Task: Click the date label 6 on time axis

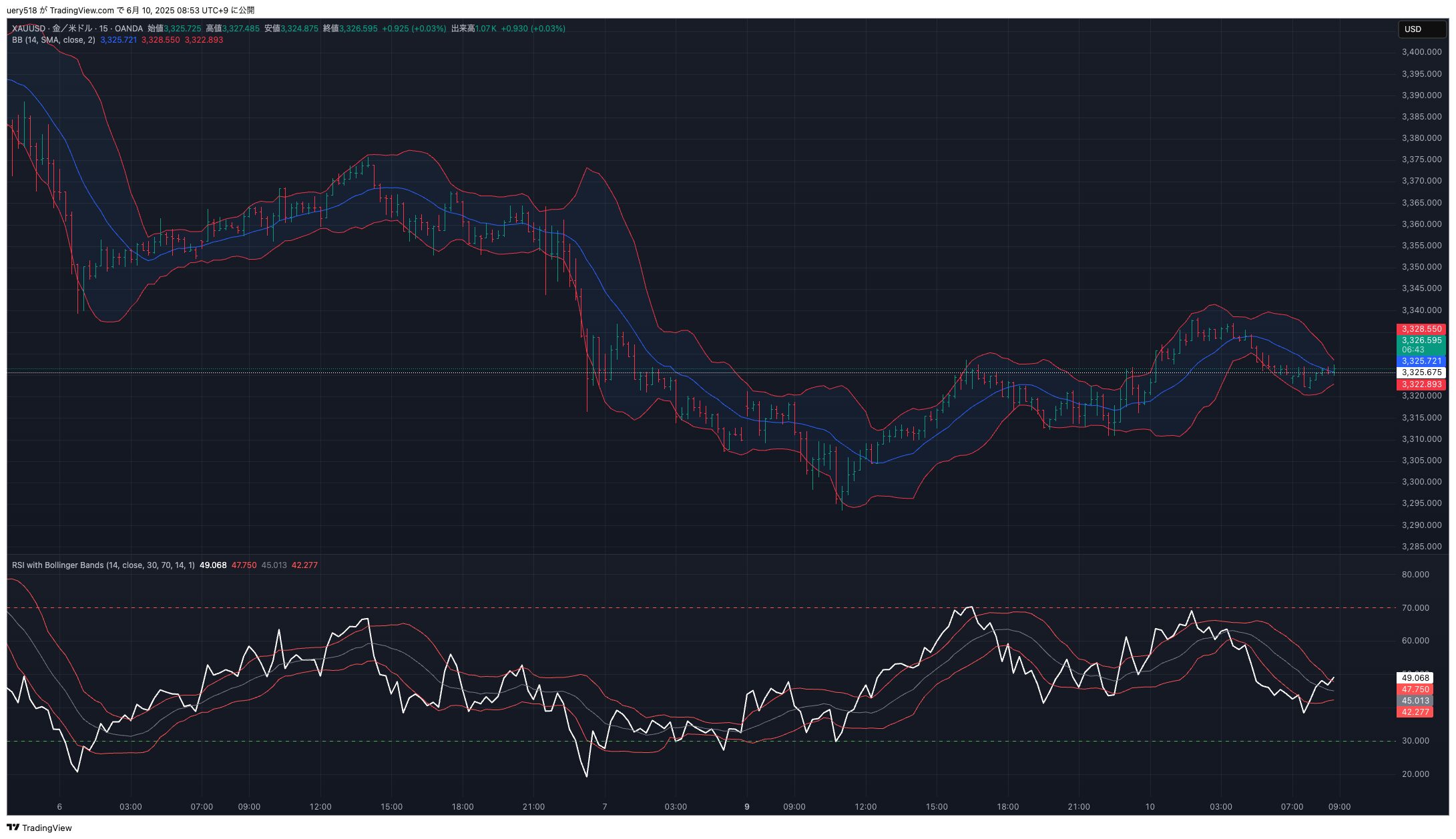Action: click(x=59, y=807)
